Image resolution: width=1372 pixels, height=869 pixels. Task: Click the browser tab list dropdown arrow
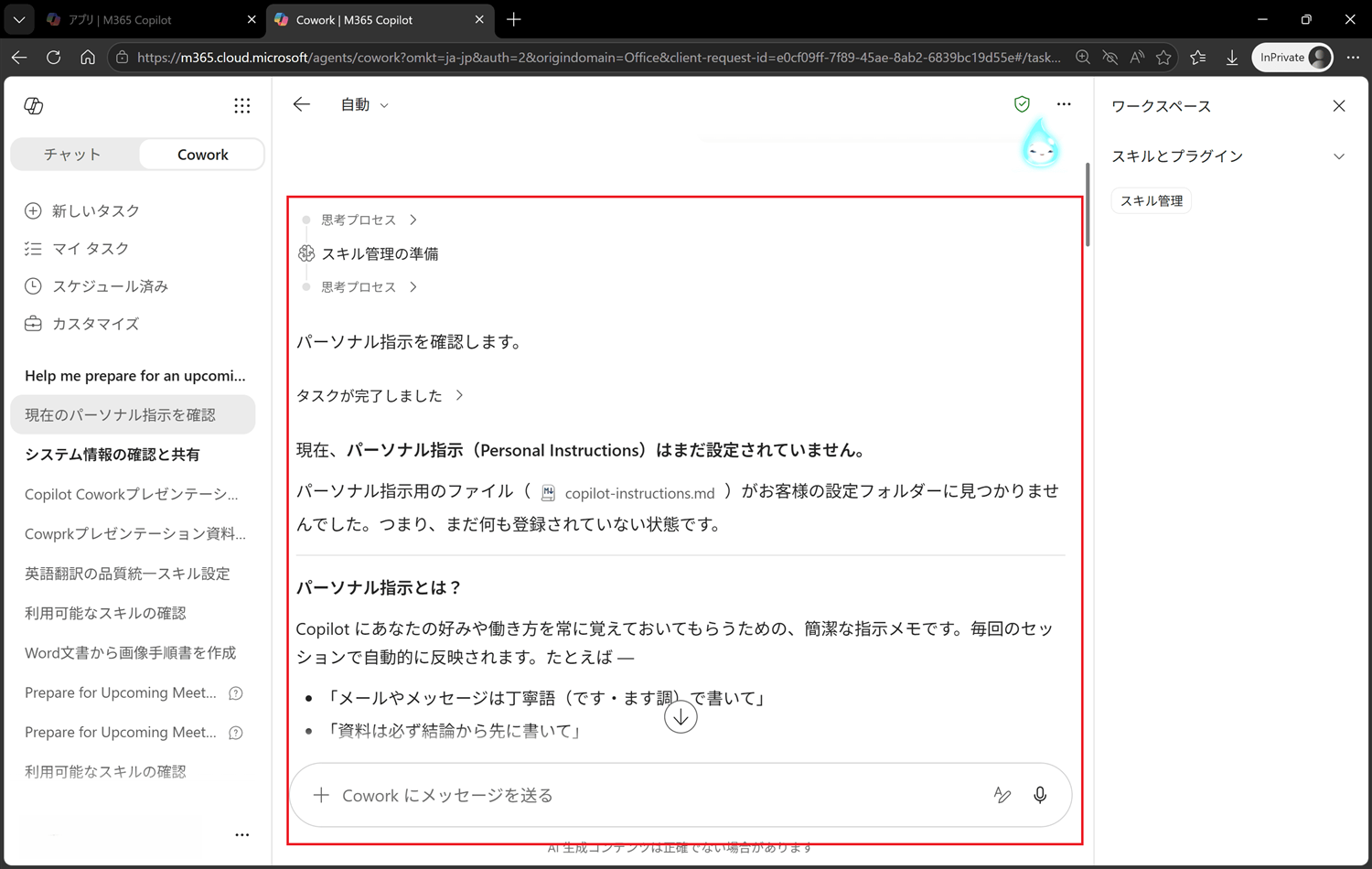click(18, 19)
